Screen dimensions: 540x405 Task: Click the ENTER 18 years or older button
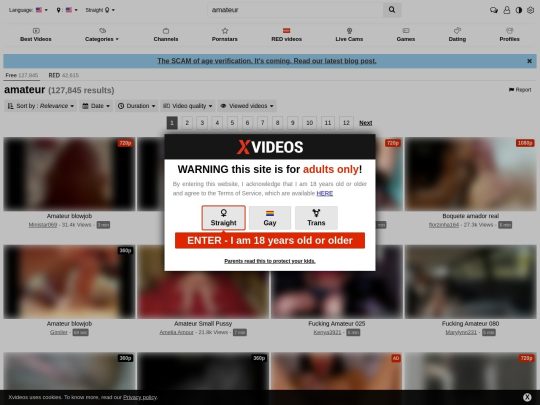pos(270,240)
